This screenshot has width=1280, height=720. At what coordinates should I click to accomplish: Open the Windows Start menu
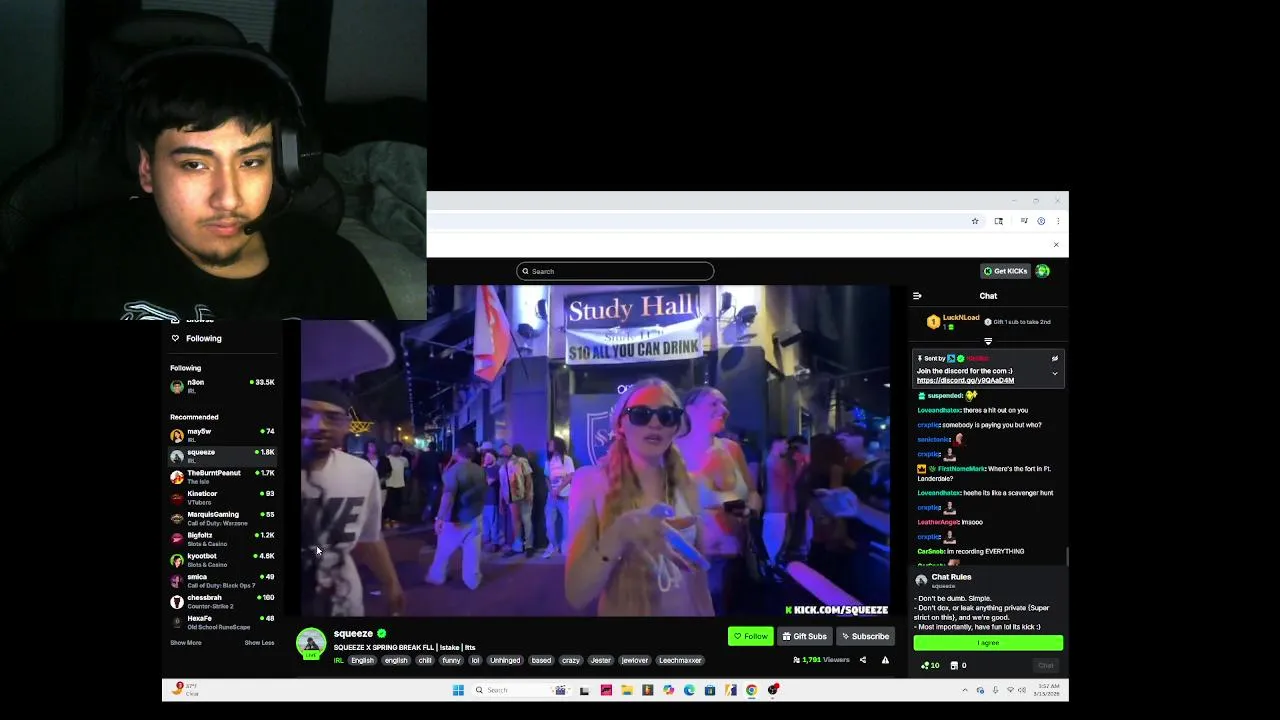[458, 690]
